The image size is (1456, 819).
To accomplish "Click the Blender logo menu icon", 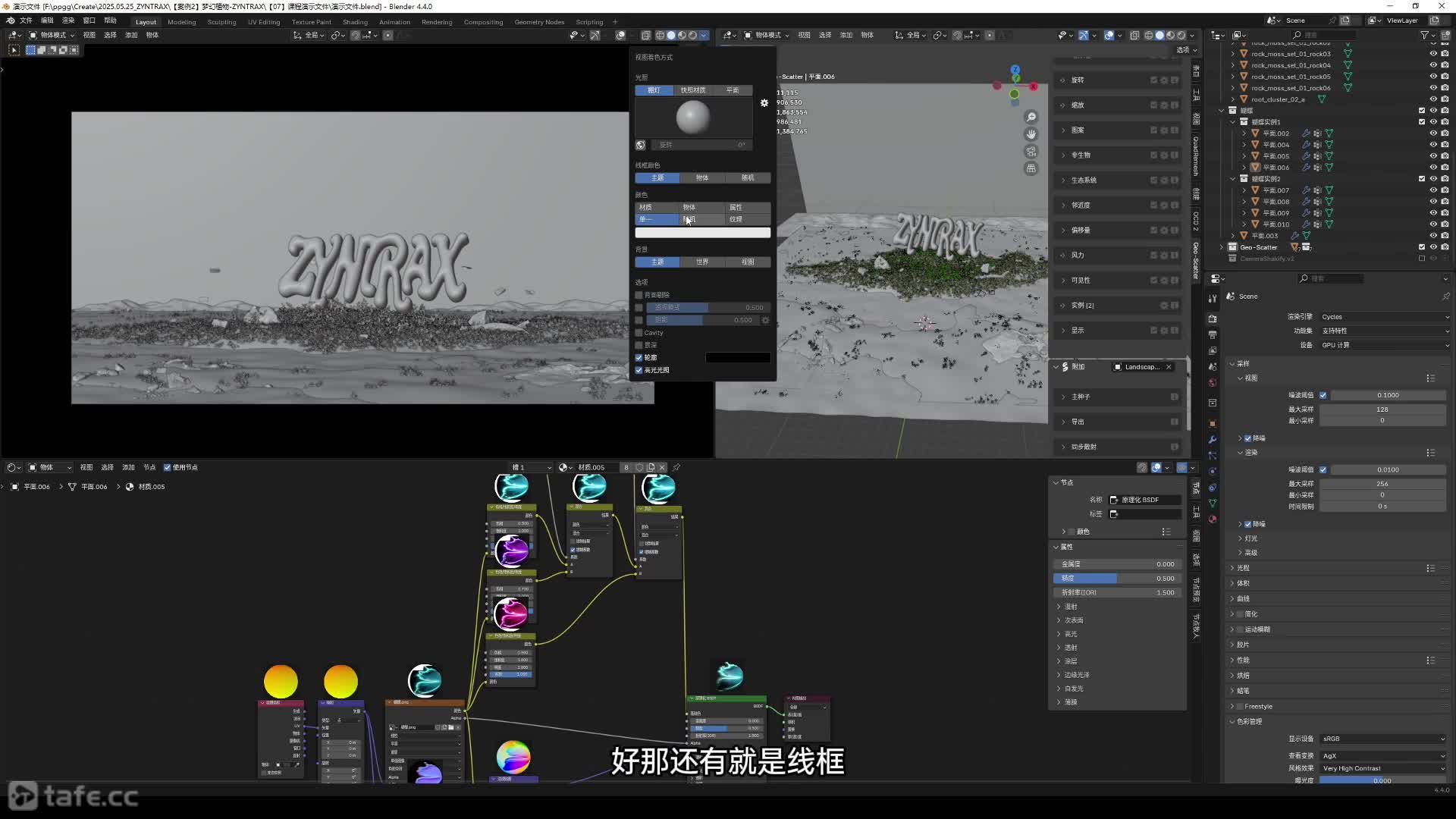I will pos(11,21).
